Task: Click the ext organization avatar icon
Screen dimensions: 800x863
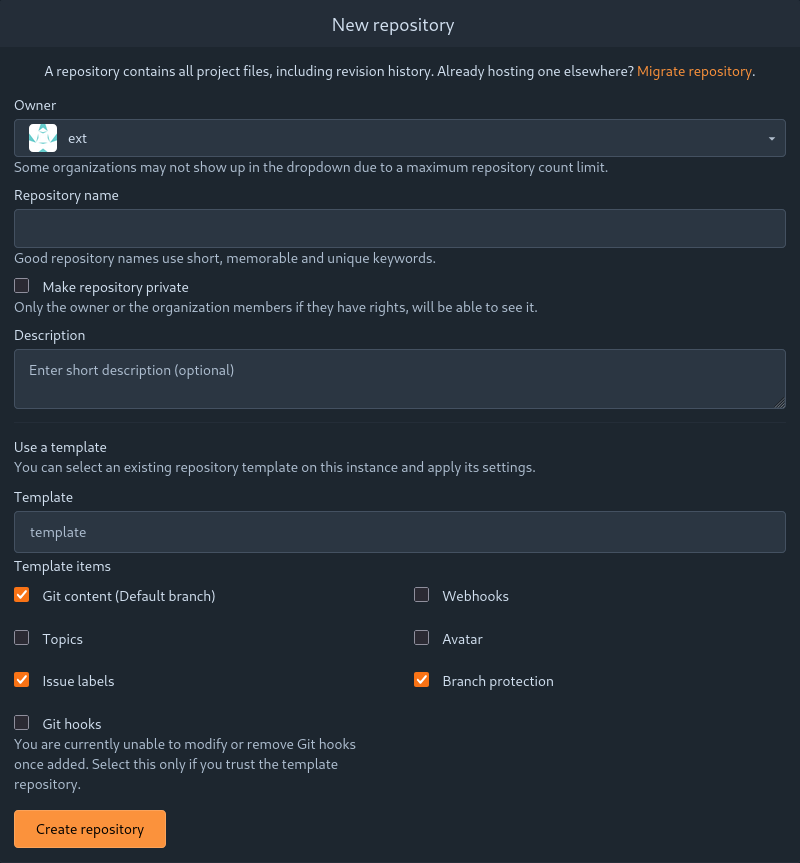Action: pyautogui.click(x=42, y=137)
